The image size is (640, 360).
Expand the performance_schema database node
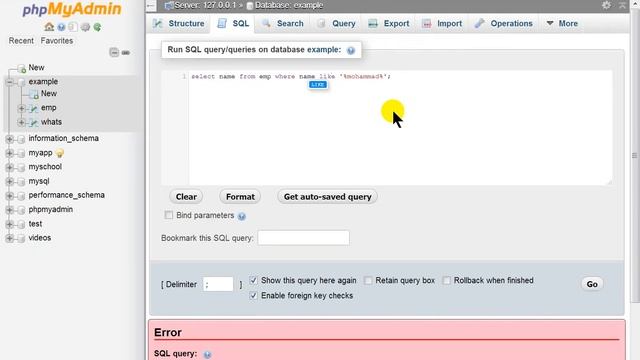point(9,196)
